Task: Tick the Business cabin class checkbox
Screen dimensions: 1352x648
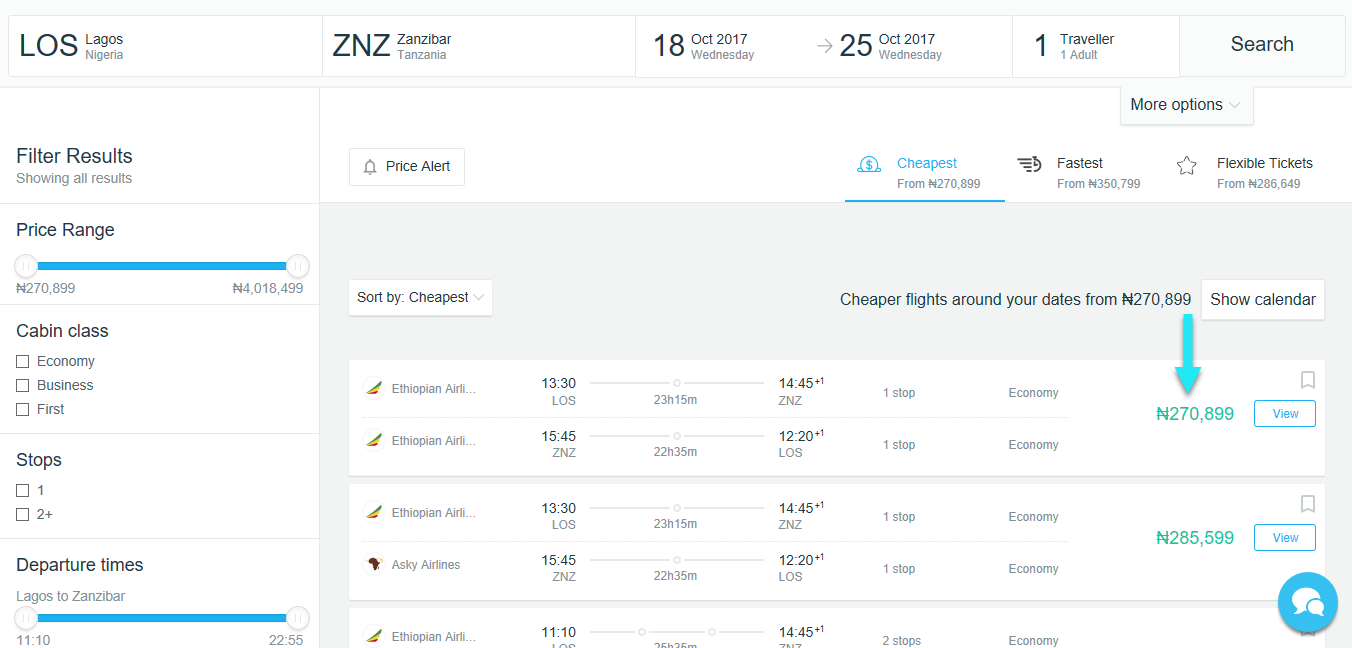Action: pos(22,386)
